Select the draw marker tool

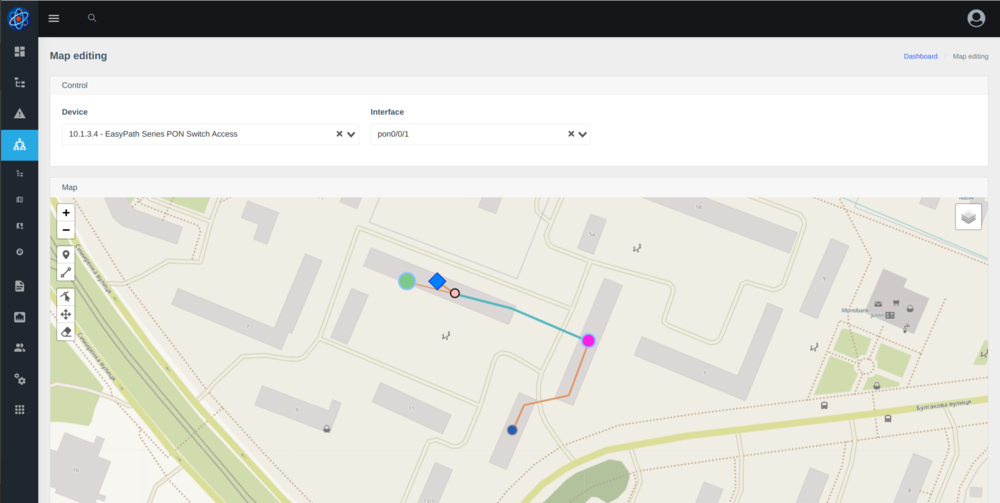(x=66, y=255)
